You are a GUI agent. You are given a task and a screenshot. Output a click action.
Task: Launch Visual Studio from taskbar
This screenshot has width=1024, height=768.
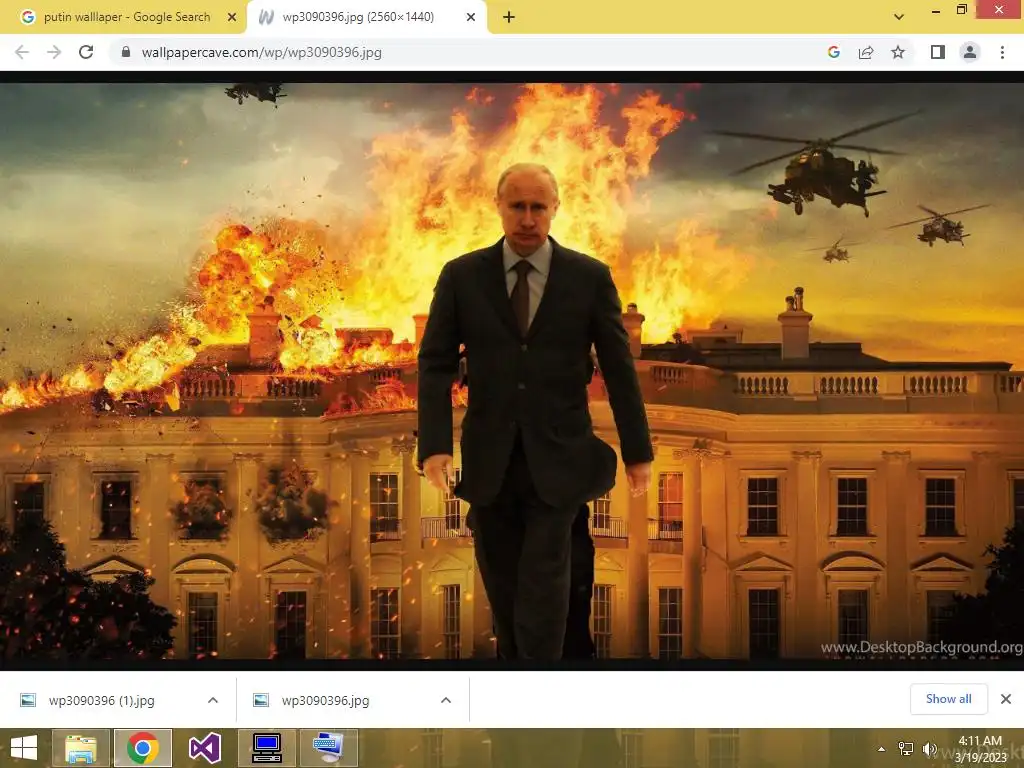(x=204, y=748)
